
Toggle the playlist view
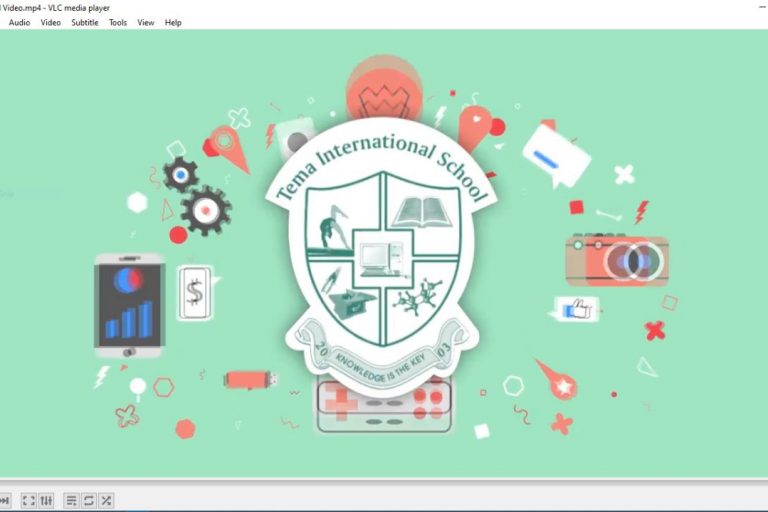[x=72, y=500]
